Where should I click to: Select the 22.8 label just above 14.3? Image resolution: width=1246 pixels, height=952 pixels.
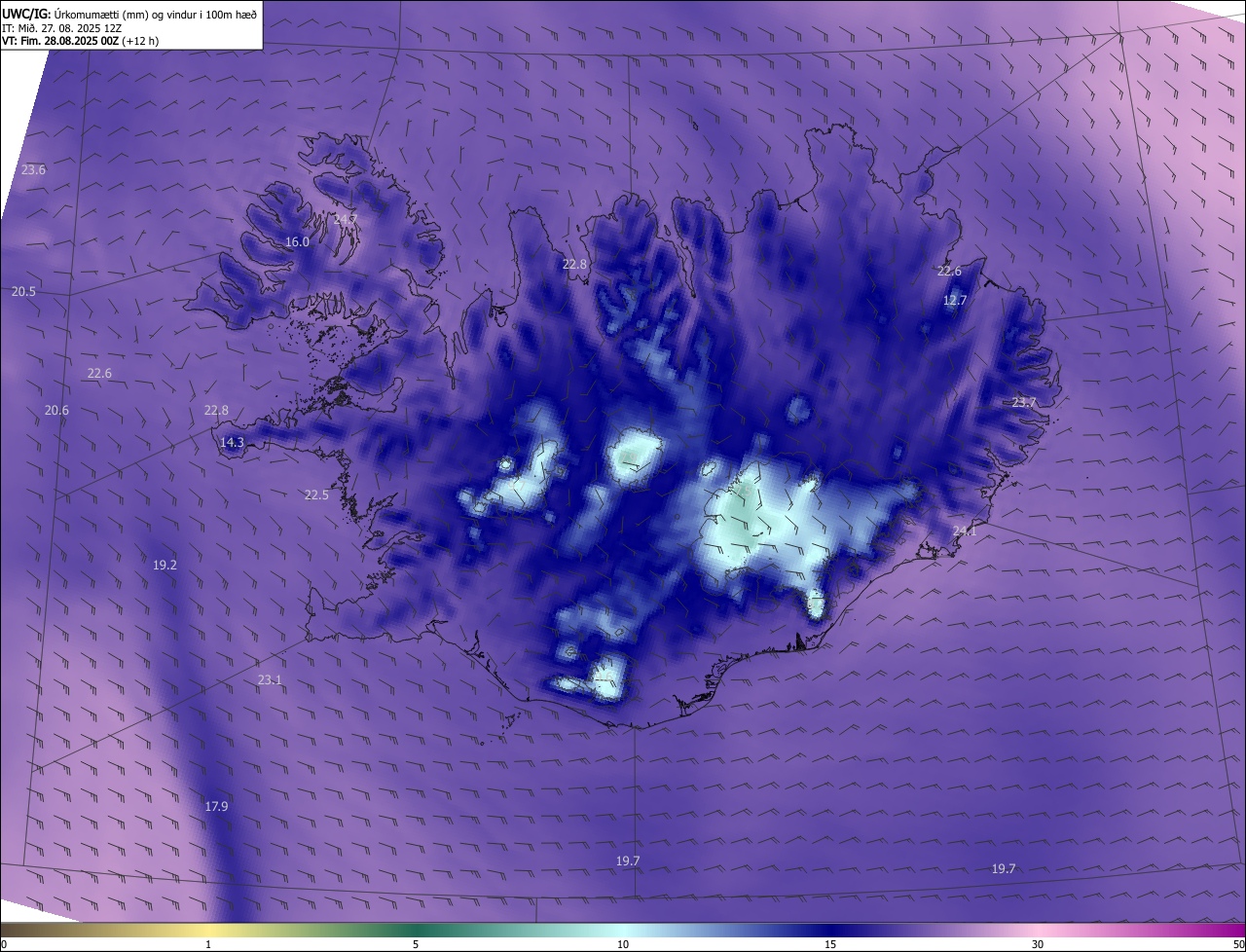click(216, 410)
